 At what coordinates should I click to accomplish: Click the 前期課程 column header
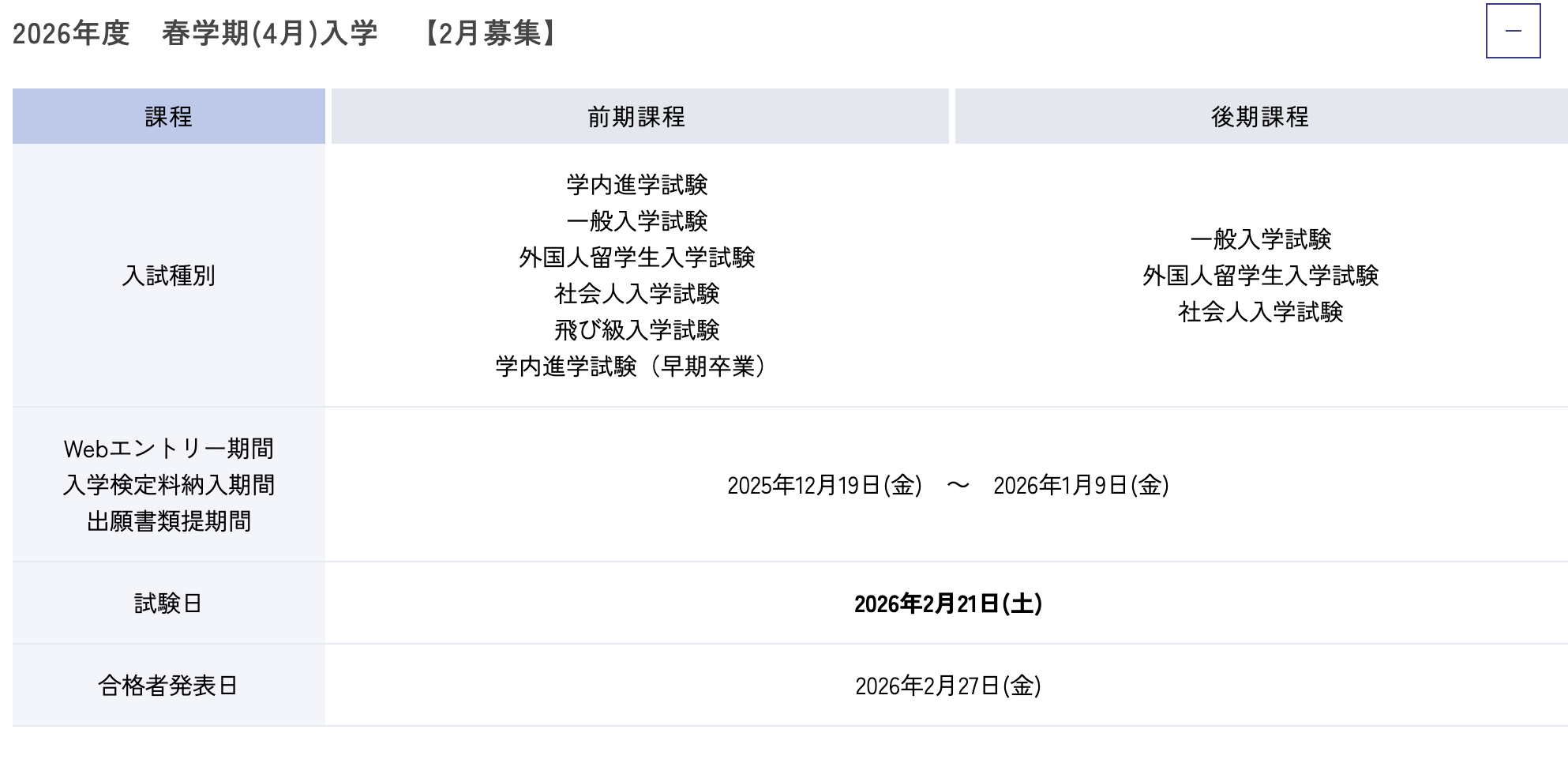tap(636, 117)
